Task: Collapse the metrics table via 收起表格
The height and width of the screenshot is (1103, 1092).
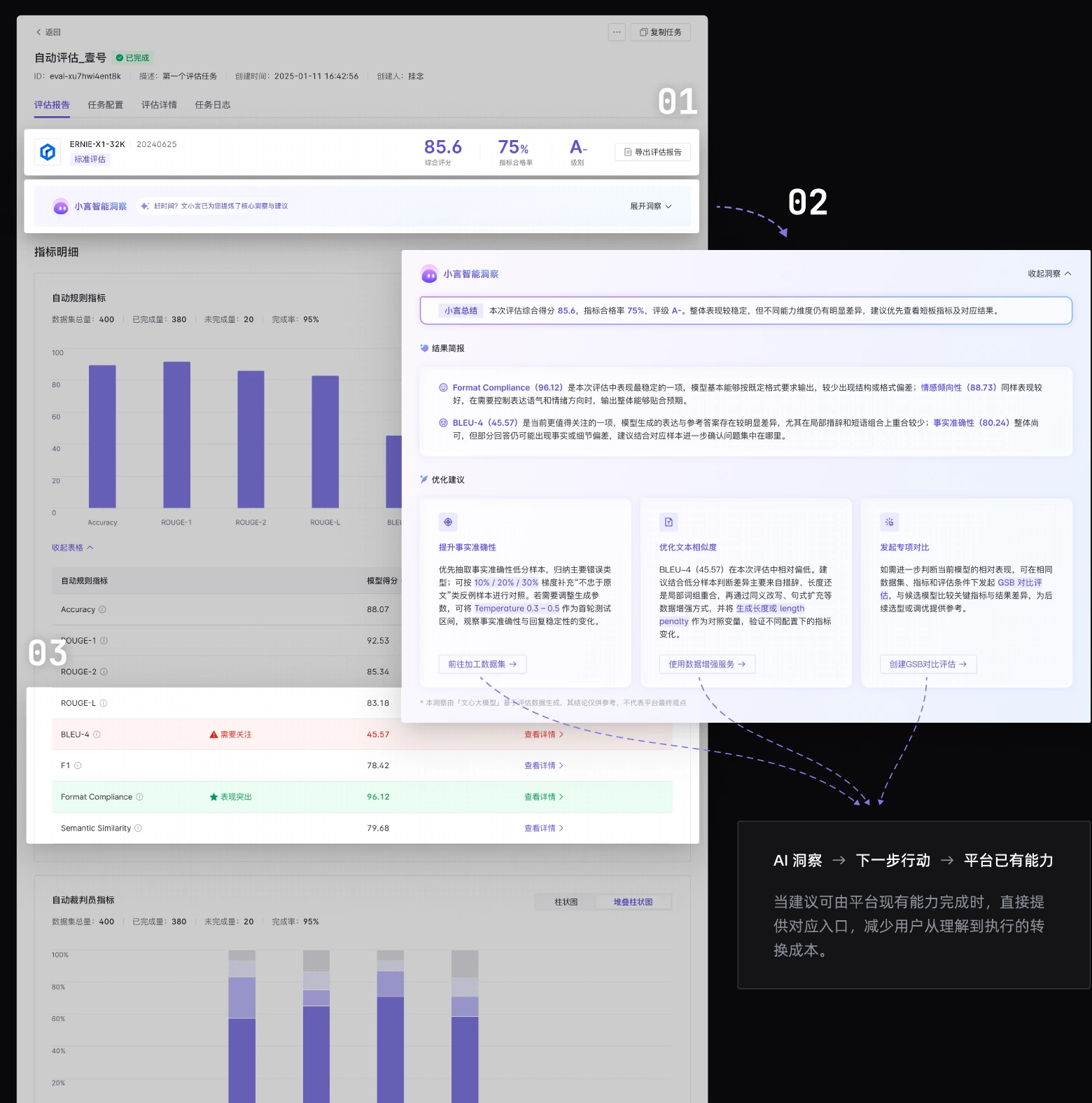Action: coord(73,548)
